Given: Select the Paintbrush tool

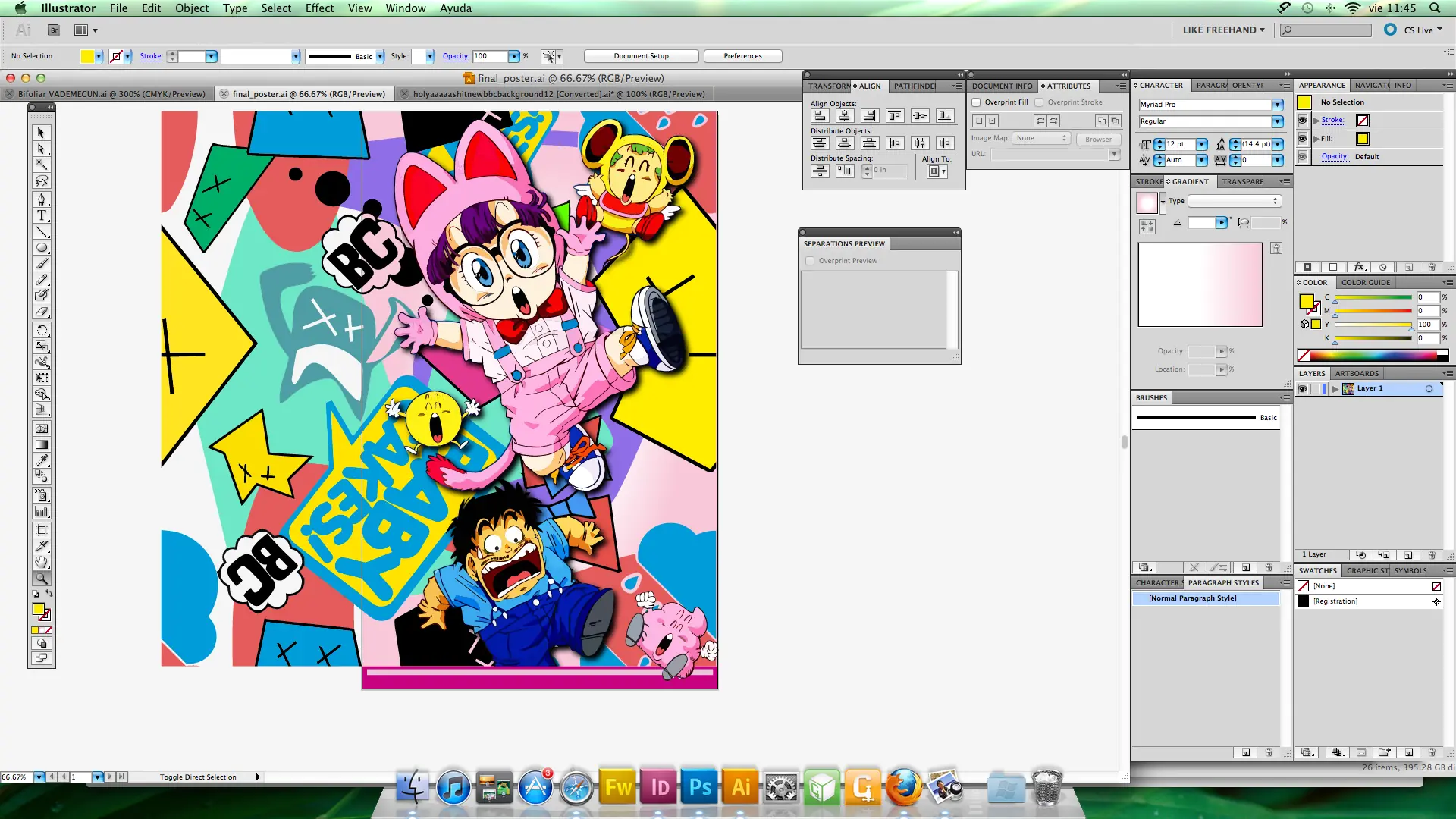Looking at the screenshot, I should click(x=42, y=264).
